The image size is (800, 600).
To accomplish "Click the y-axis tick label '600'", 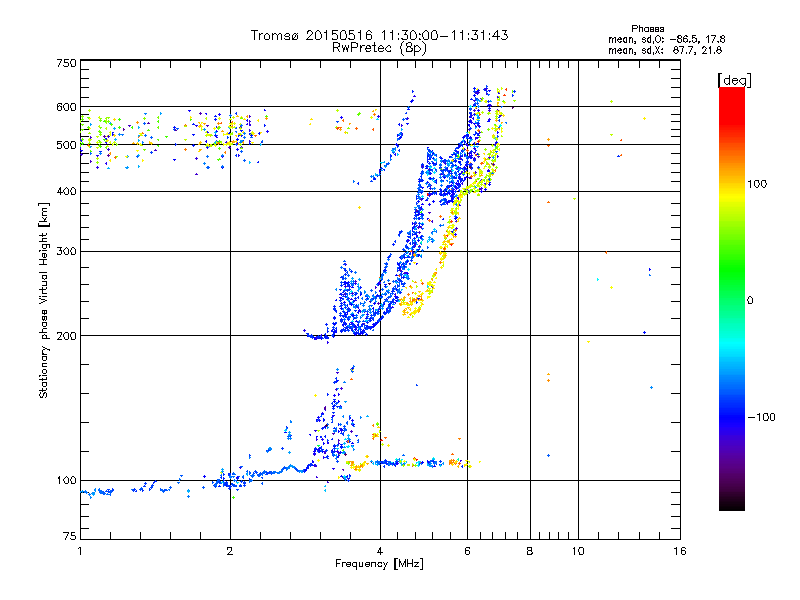I will 66,107.
